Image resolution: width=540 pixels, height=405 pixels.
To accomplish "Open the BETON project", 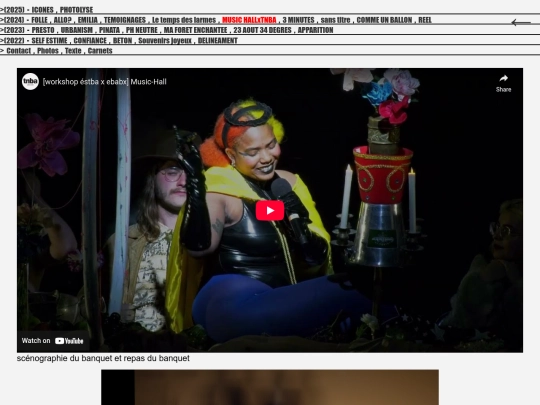I will (122, 40).
